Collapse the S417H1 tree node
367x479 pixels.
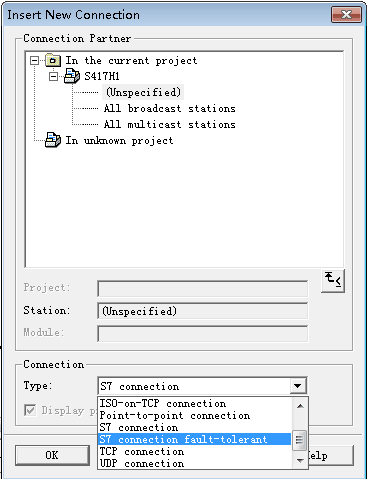click(x=53, y=77)
